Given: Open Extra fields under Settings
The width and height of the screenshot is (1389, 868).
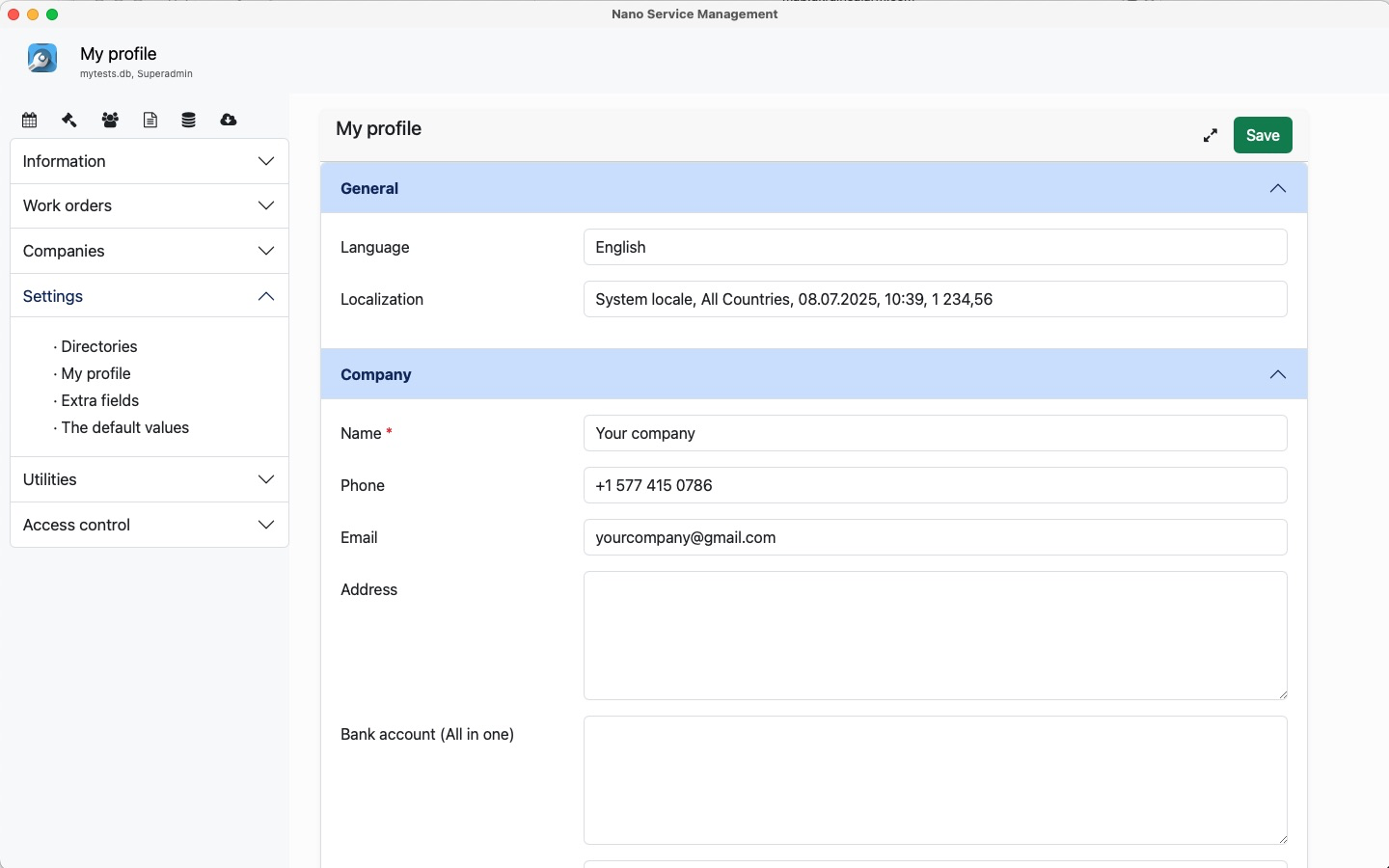Looking at the screenshot, I should [x=100, y=400].
